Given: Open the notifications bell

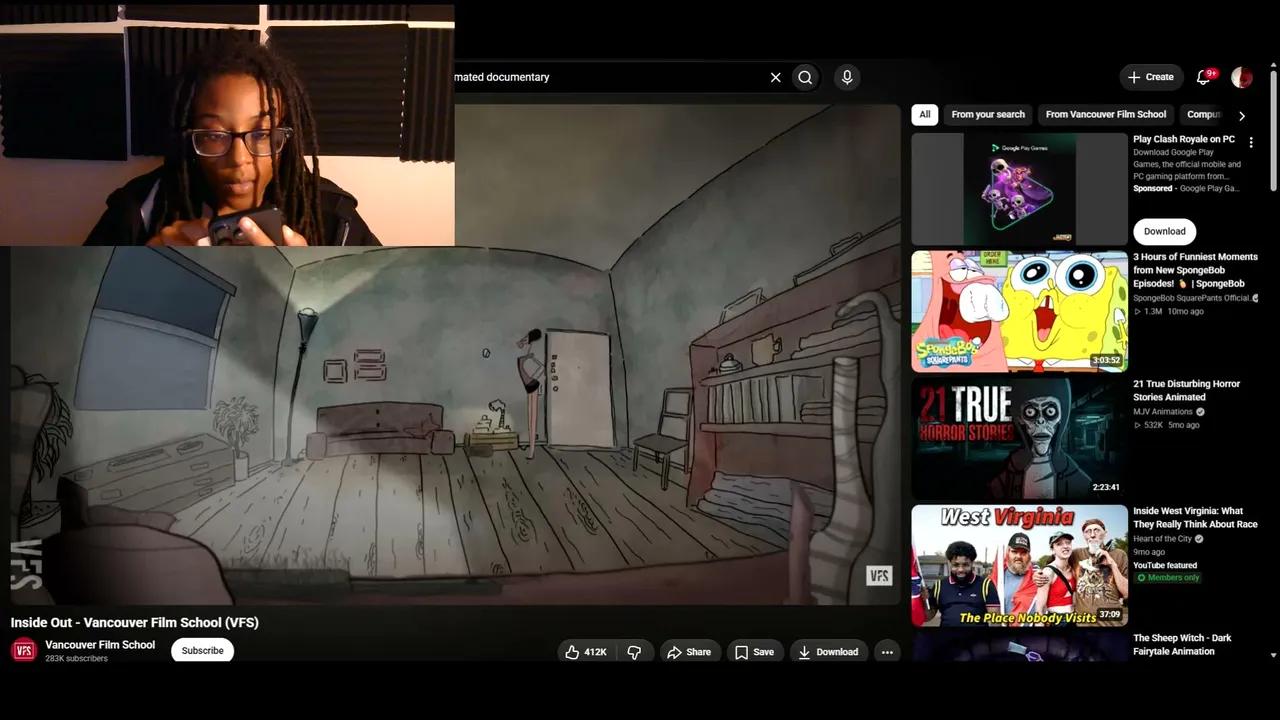Looking at the screenshot, I should click(x=1204, y=77).
